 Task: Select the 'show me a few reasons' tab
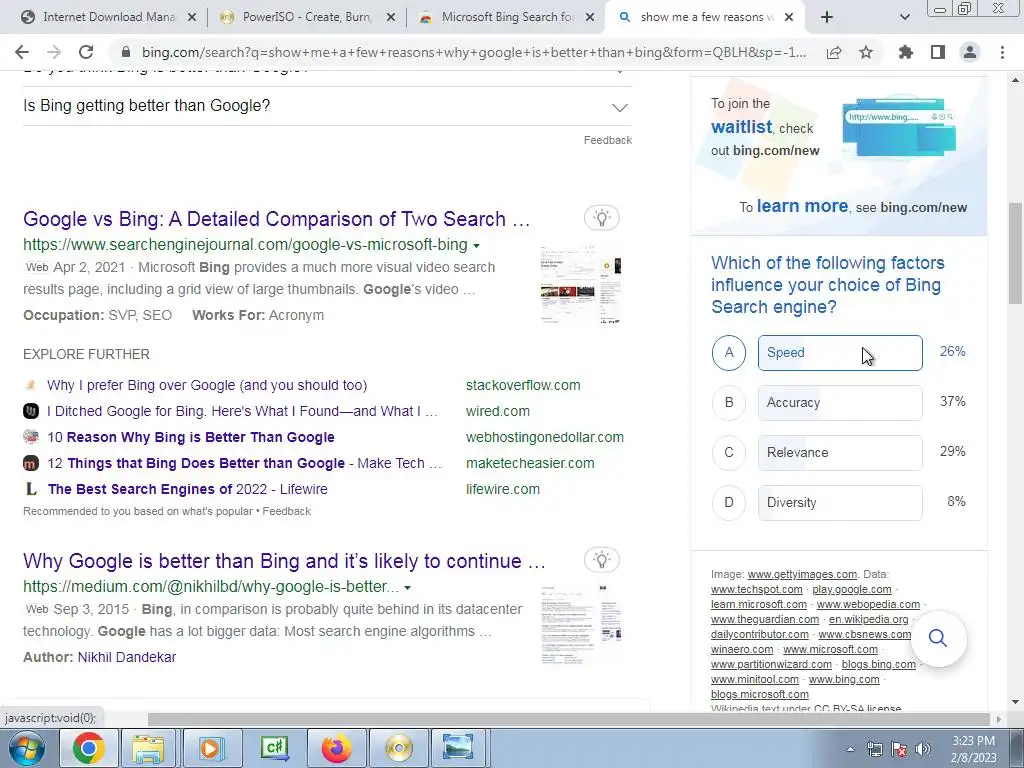(706, 17)
